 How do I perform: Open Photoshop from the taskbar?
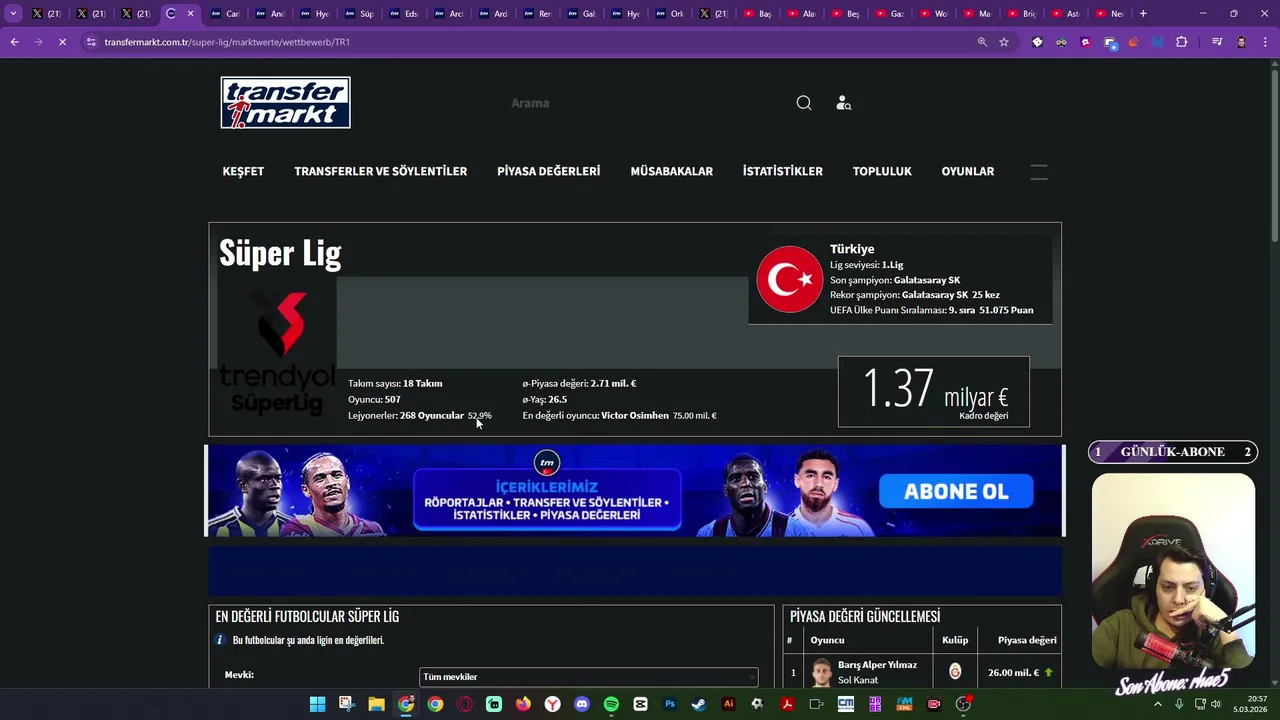(x=670, y=704)
